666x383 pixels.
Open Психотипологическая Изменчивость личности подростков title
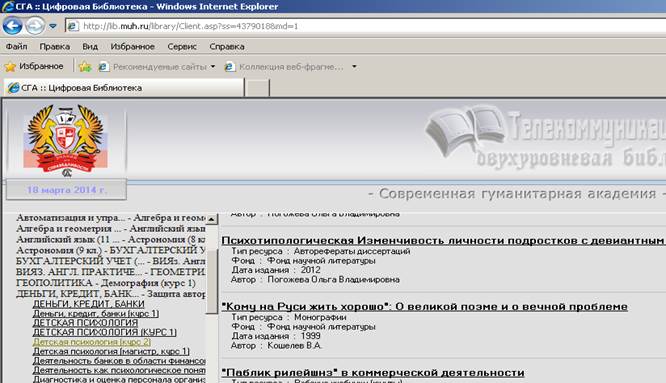[x=443, y=241]
